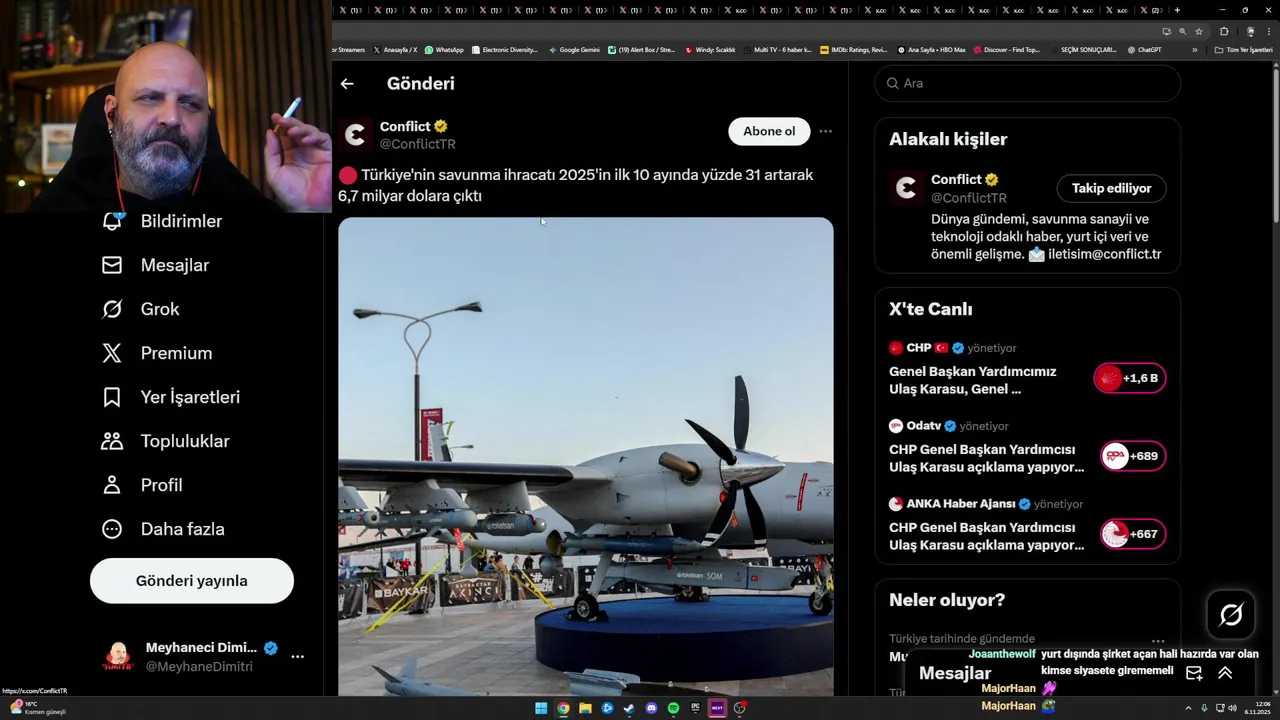Open Discord in the taskbar
Screen dimensions: 1280x720
(x=651, y=708)
